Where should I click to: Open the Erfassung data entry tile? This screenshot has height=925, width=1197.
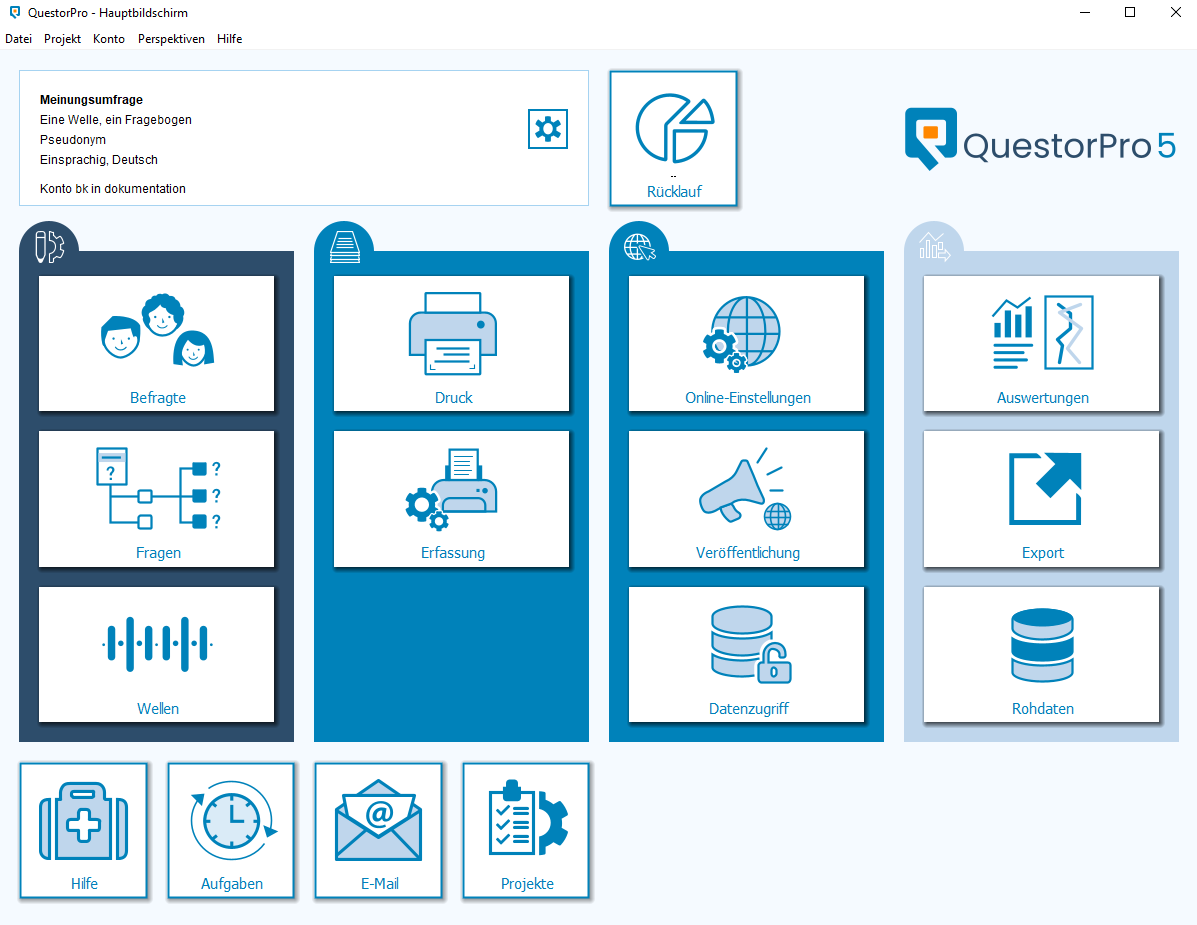point(451,499)
